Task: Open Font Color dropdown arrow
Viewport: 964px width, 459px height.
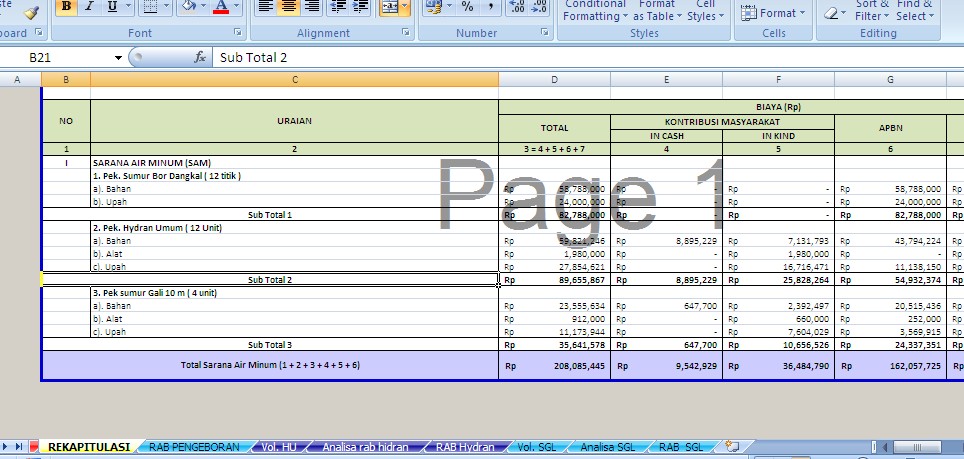Action: point(236,7)
